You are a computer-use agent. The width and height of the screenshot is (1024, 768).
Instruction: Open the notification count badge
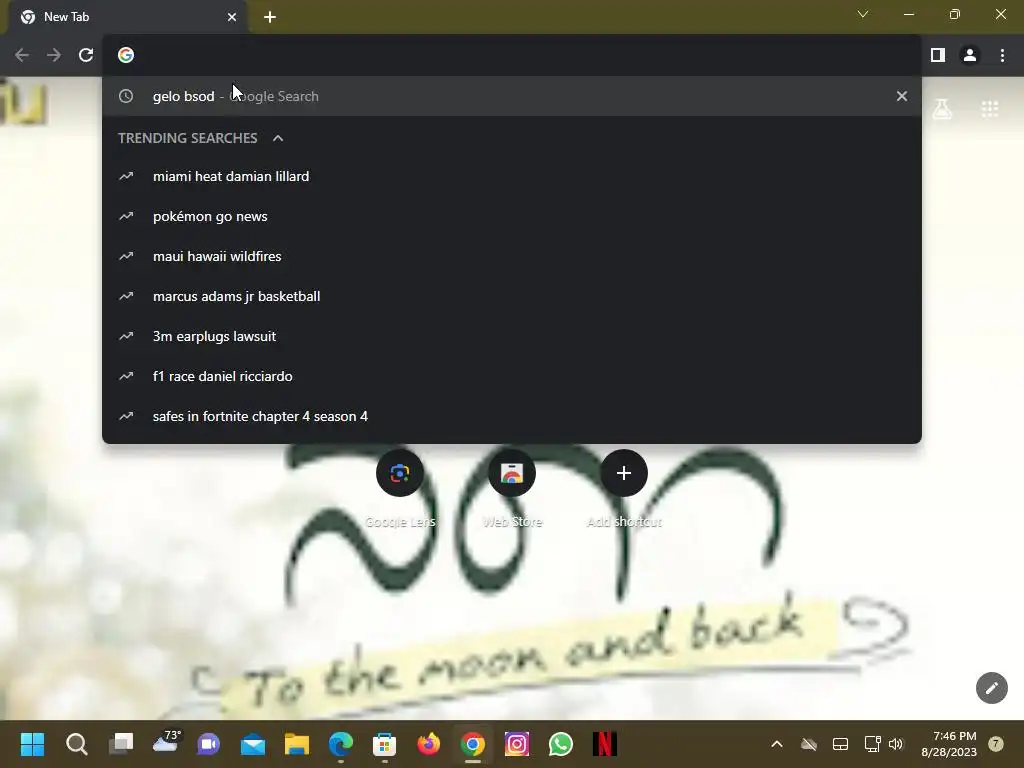996,744
